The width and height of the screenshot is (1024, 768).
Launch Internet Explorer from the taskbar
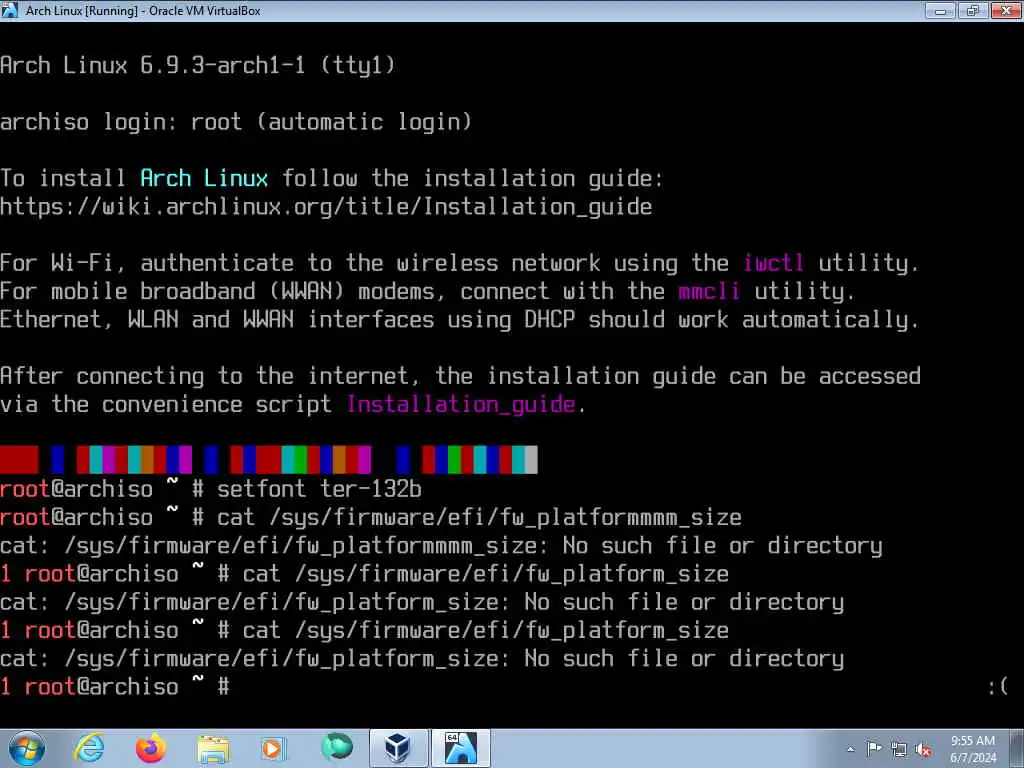click(x=89, y=748)
